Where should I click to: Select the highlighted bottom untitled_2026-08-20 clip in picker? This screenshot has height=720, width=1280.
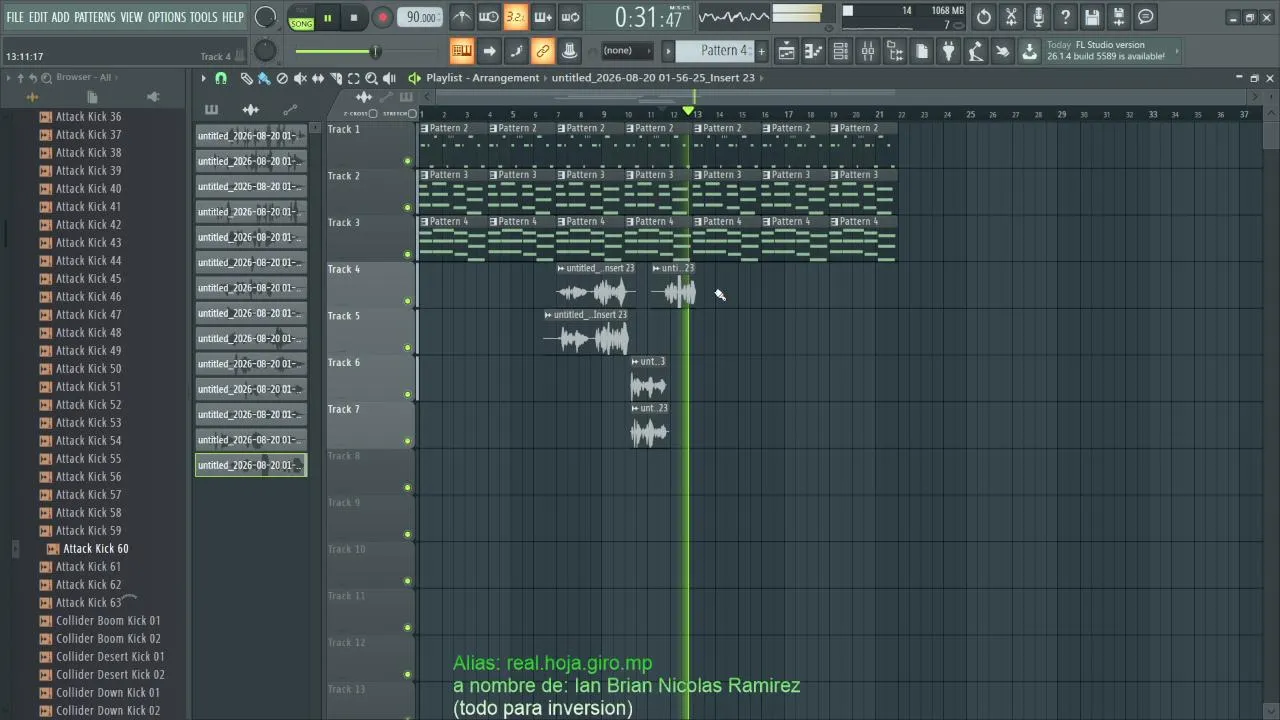[x=250, y=465]
